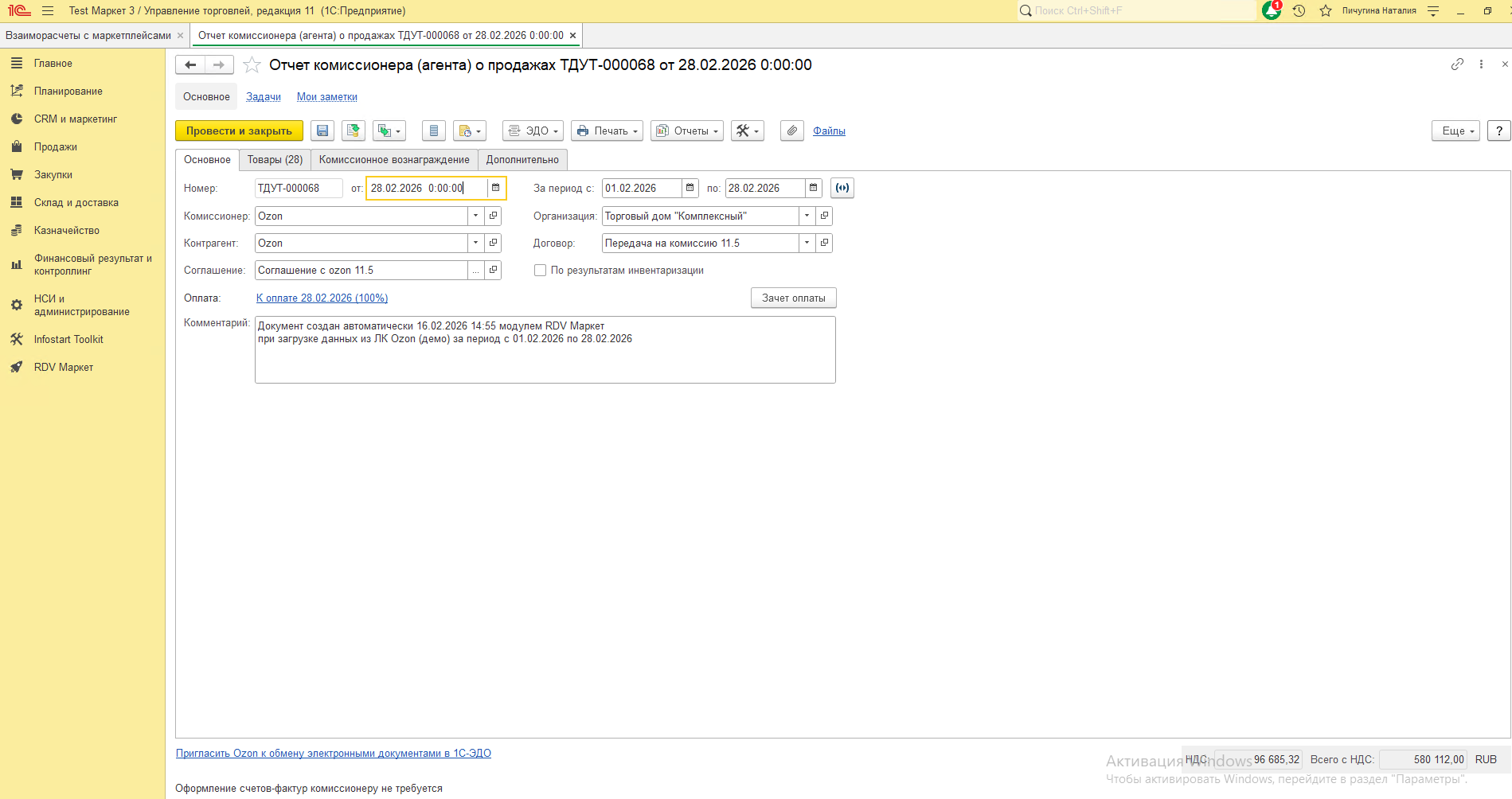The width and height of the screenshot is (1512, 799).
Task: Enable 'По результатам инвентаризации' checkbox
Action: tap(540, 271)
